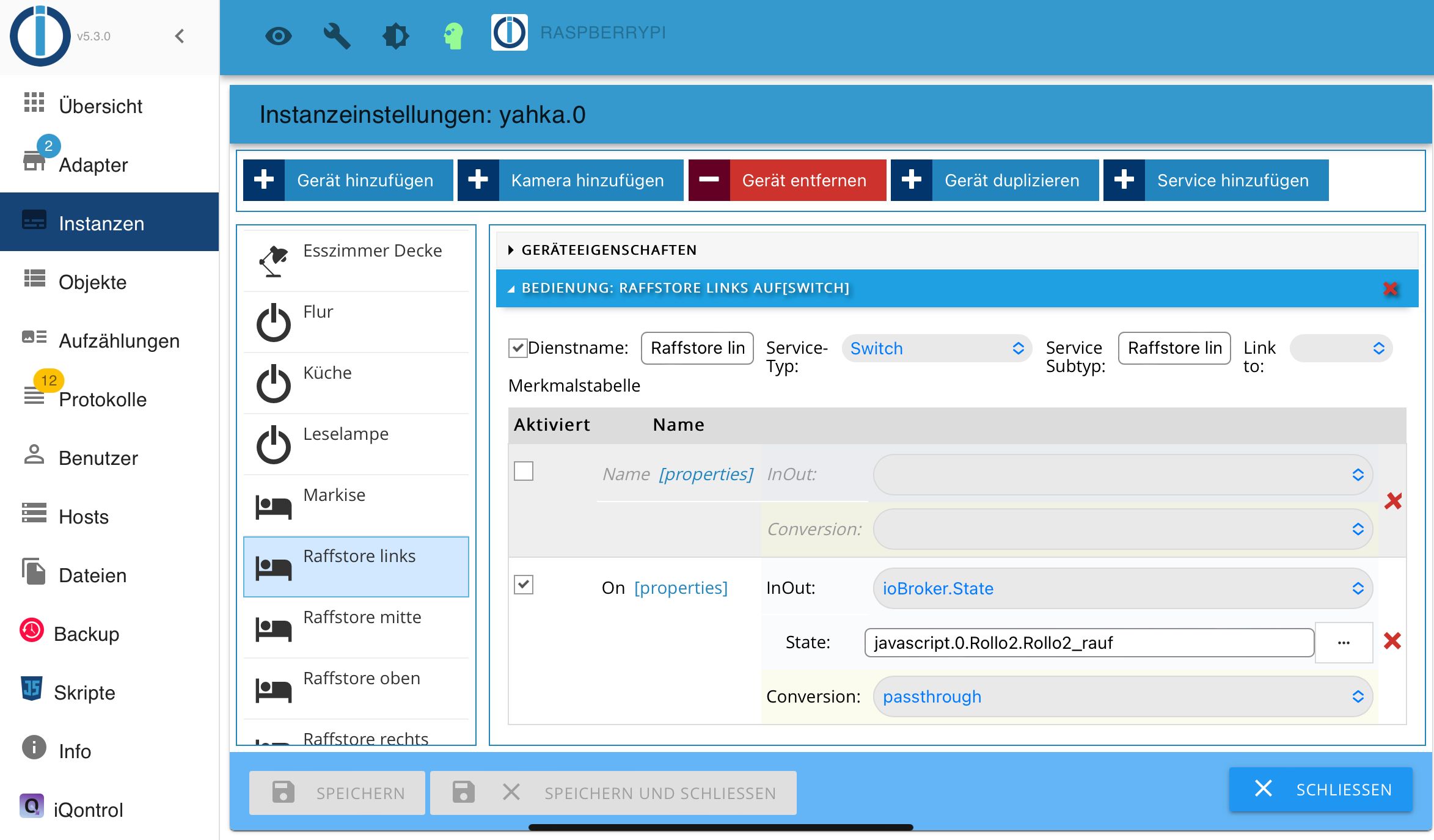The width and height of the screenshot is (1434, 840).
Task: Click the State input field javascript.0.Rollo2.Rollo2_rauf
Action: coord(1088,643)
